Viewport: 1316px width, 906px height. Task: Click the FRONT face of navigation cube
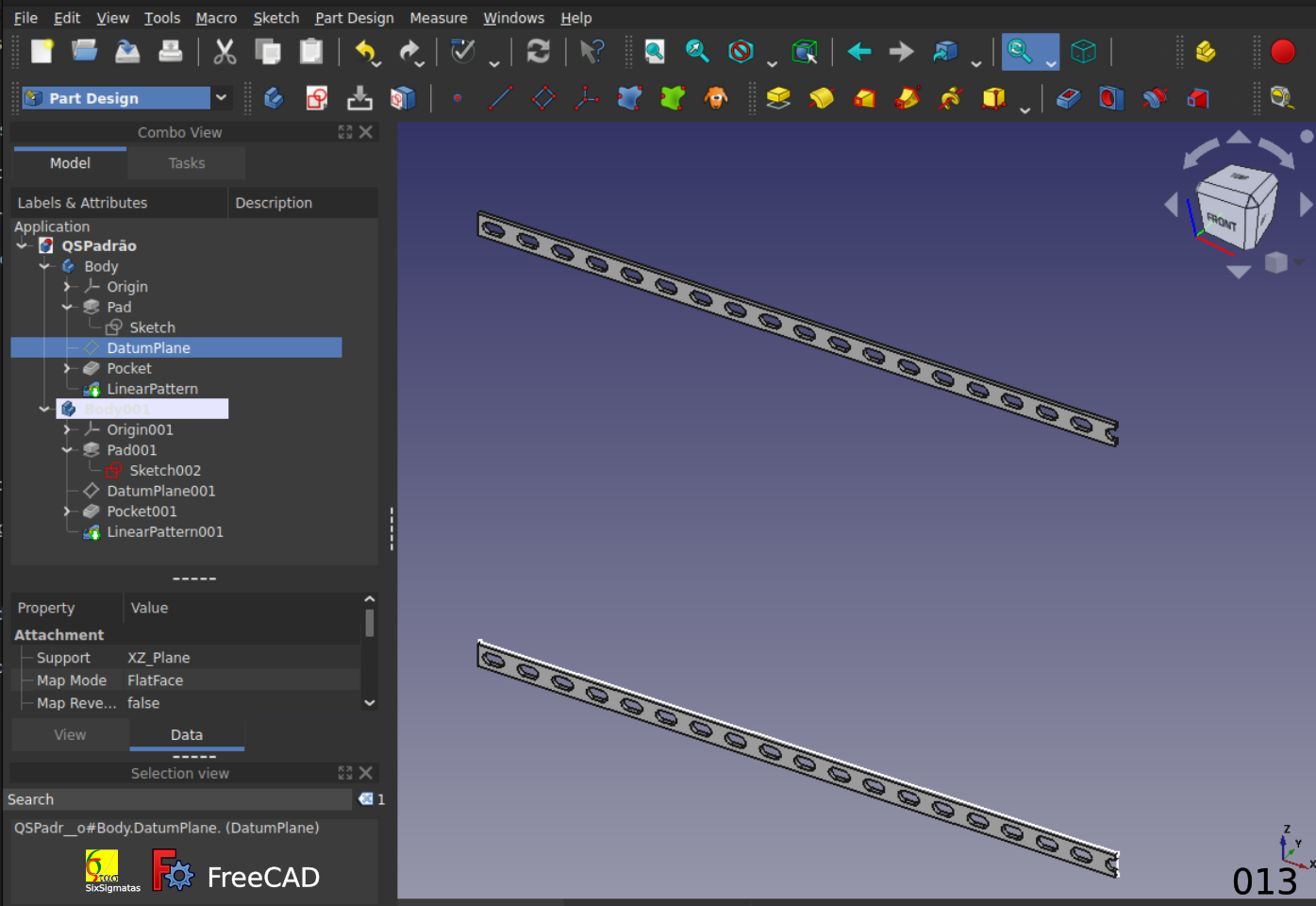1221,221
